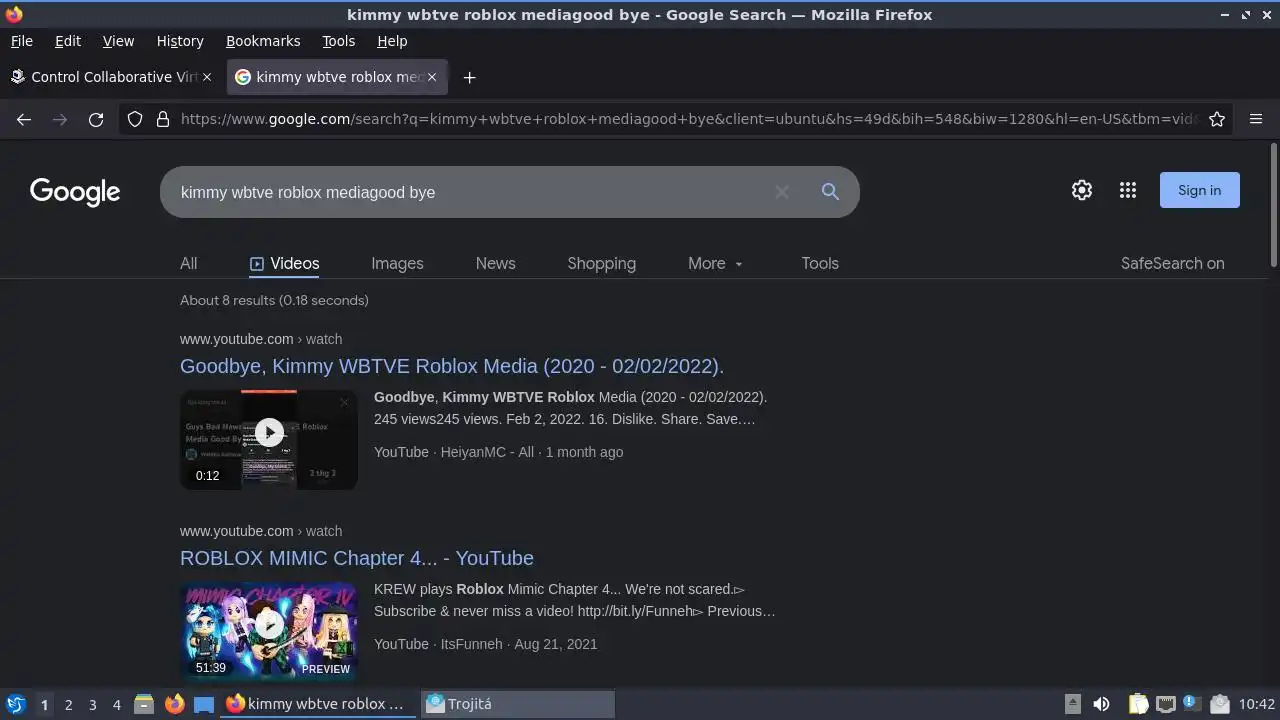Viewport: 1280px width, 720px height.
Task: Launch Firefox from the taskbar quick launcher
Action: 174,704
